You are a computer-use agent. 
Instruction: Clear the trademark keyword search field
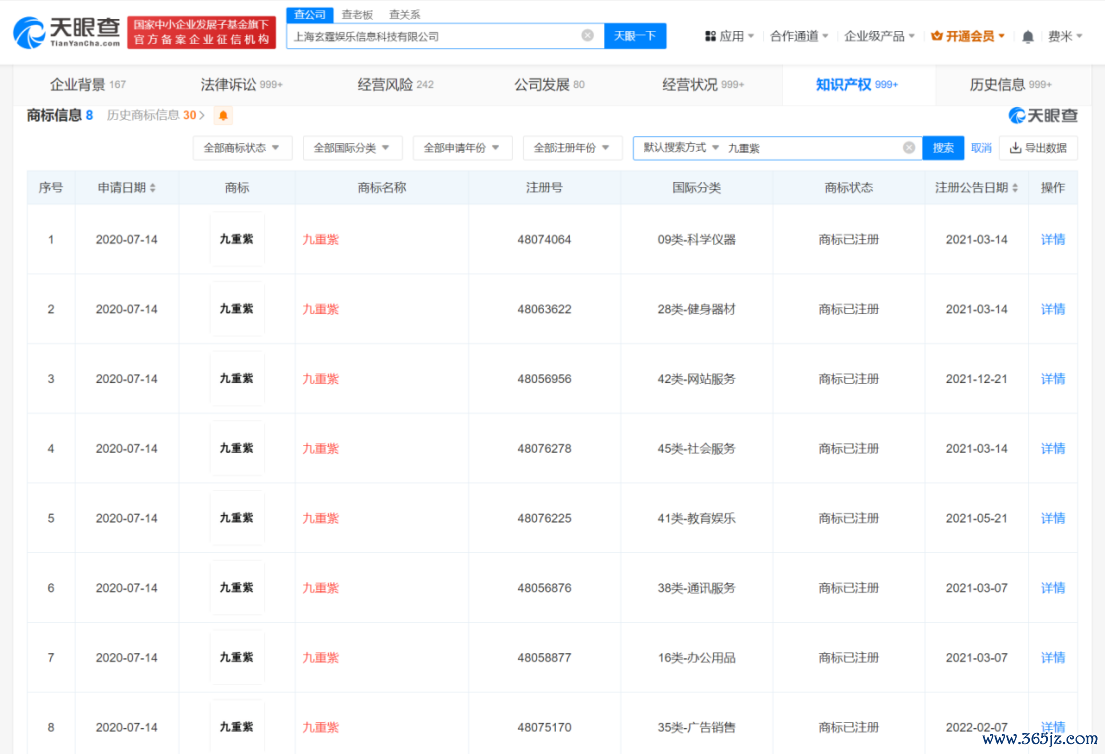909,148
